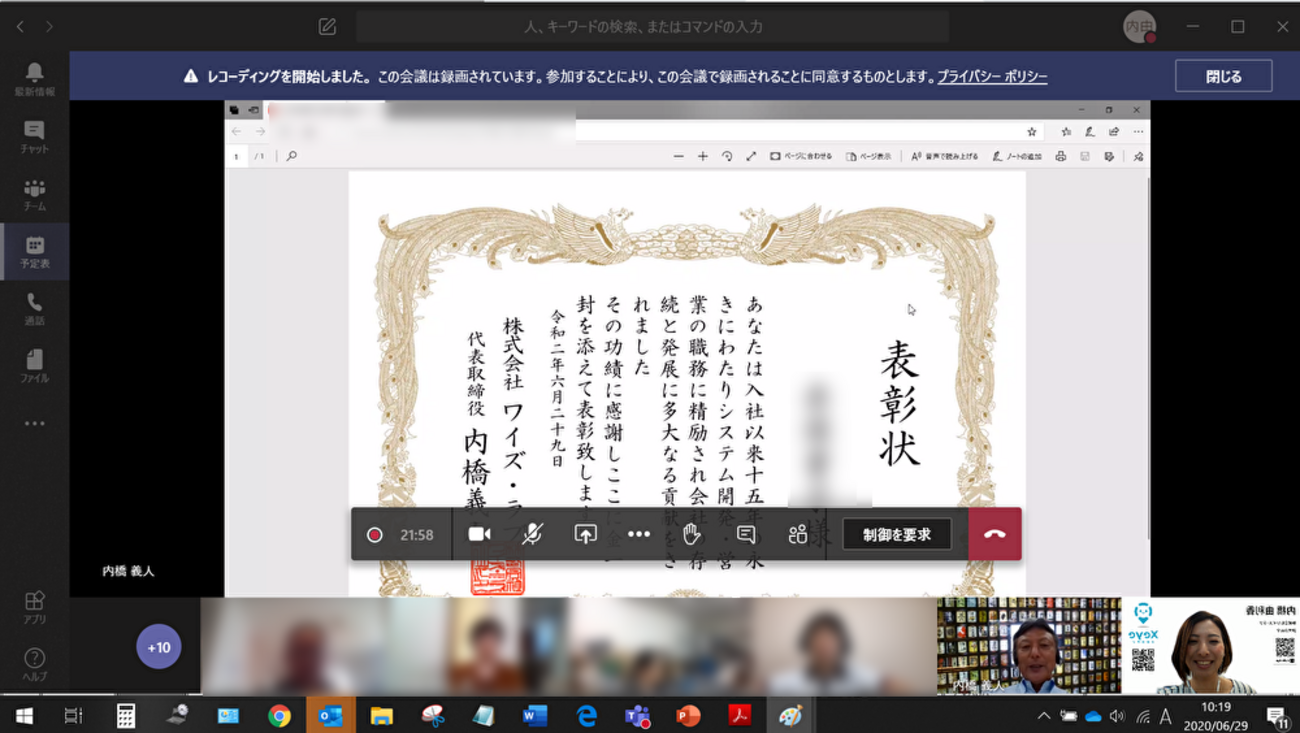Click the share screen tray icon
1300x733 pixels.
[586, 534]
